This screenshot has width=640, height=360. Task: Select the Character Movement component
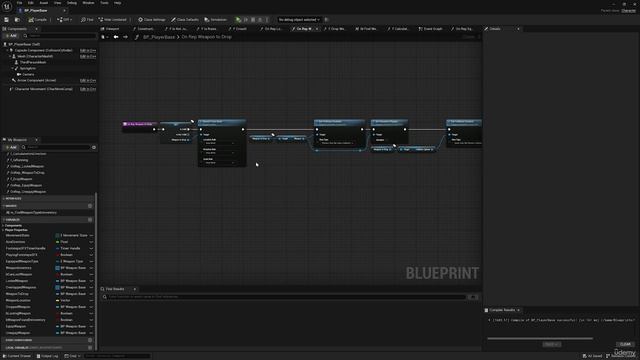tap(43, 89)
